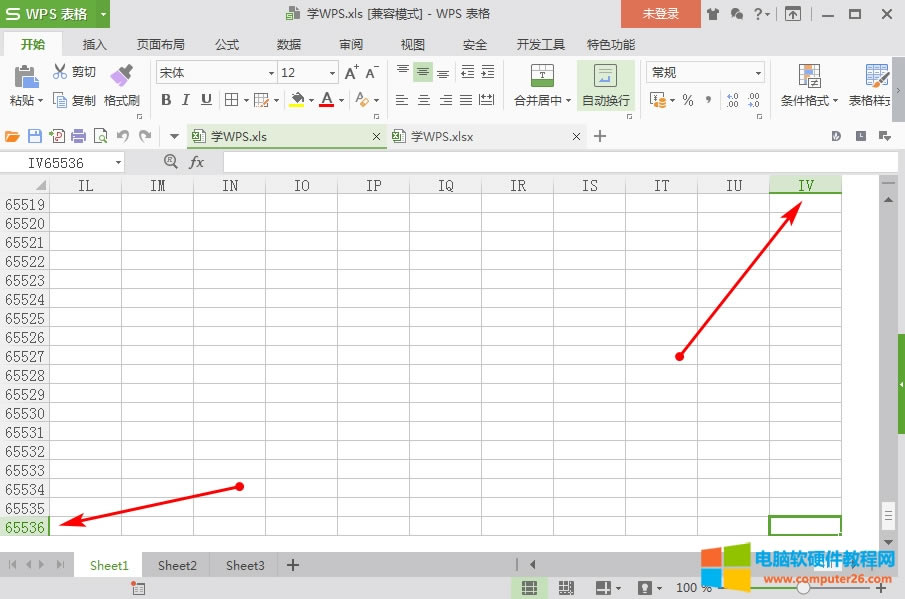This screenshot has width=905, height=599.
Task: Click inside the name box showing IV65536
Action: coord(55,161)
